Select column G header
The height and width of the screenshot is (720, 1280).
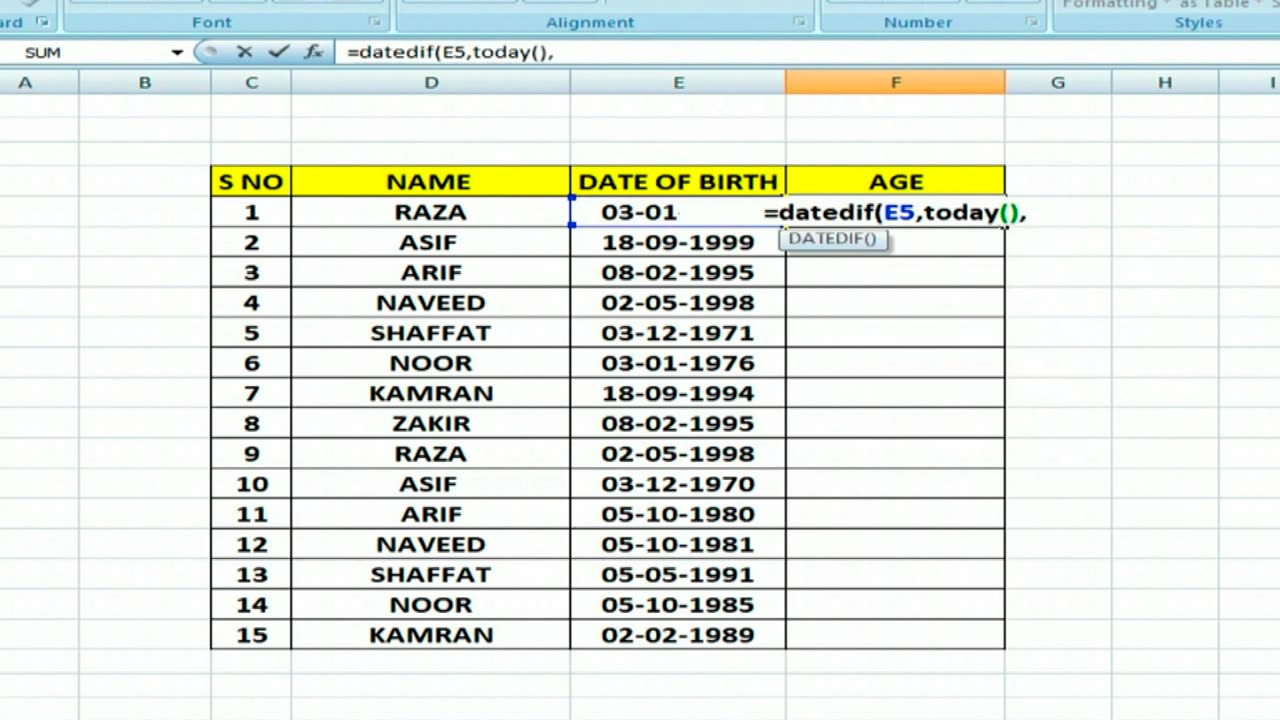click(1058, 83)
